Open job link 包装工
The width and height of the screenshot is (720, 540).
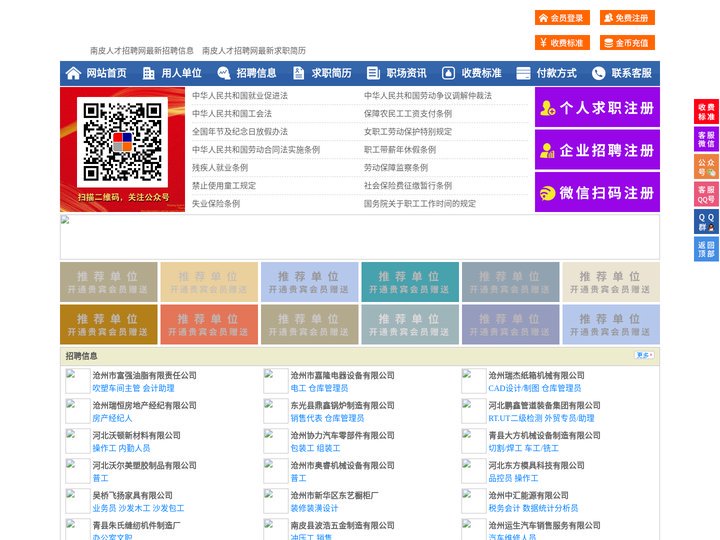(302, 448)
